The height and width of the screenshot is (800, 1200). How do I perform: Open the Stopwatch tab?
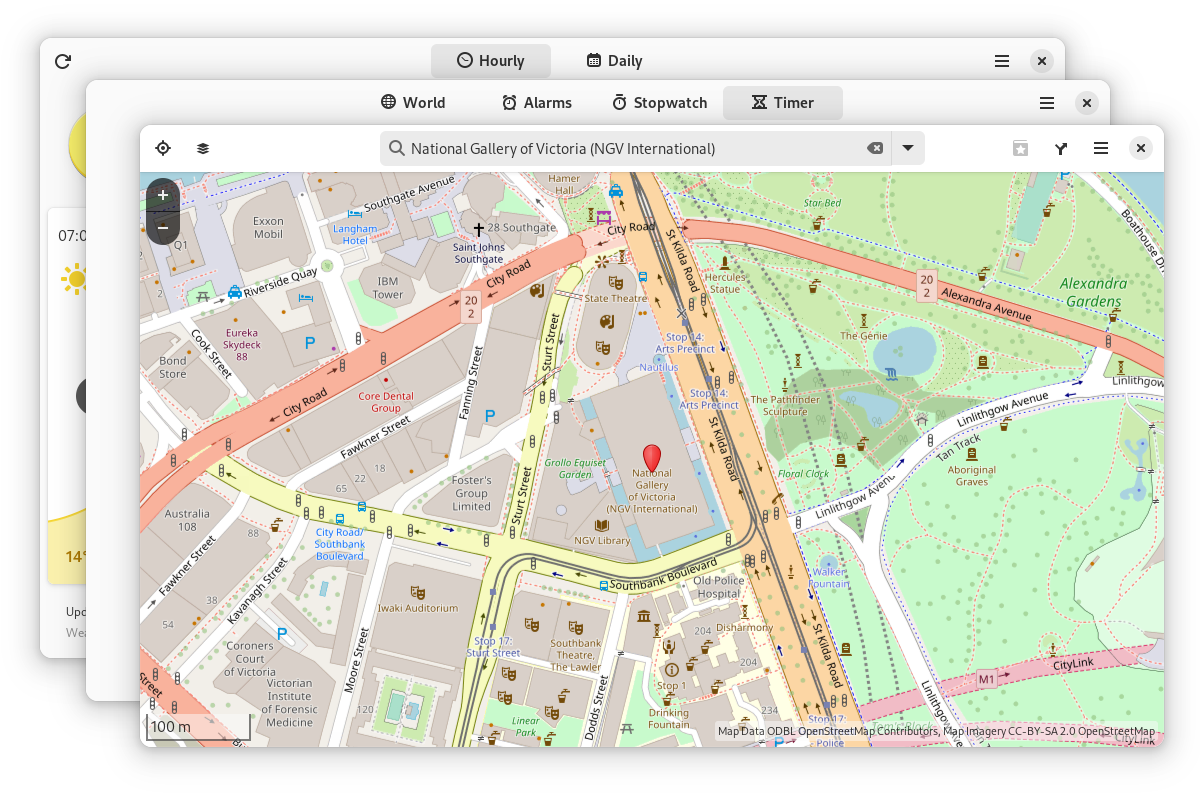click(x=659, y=102)
